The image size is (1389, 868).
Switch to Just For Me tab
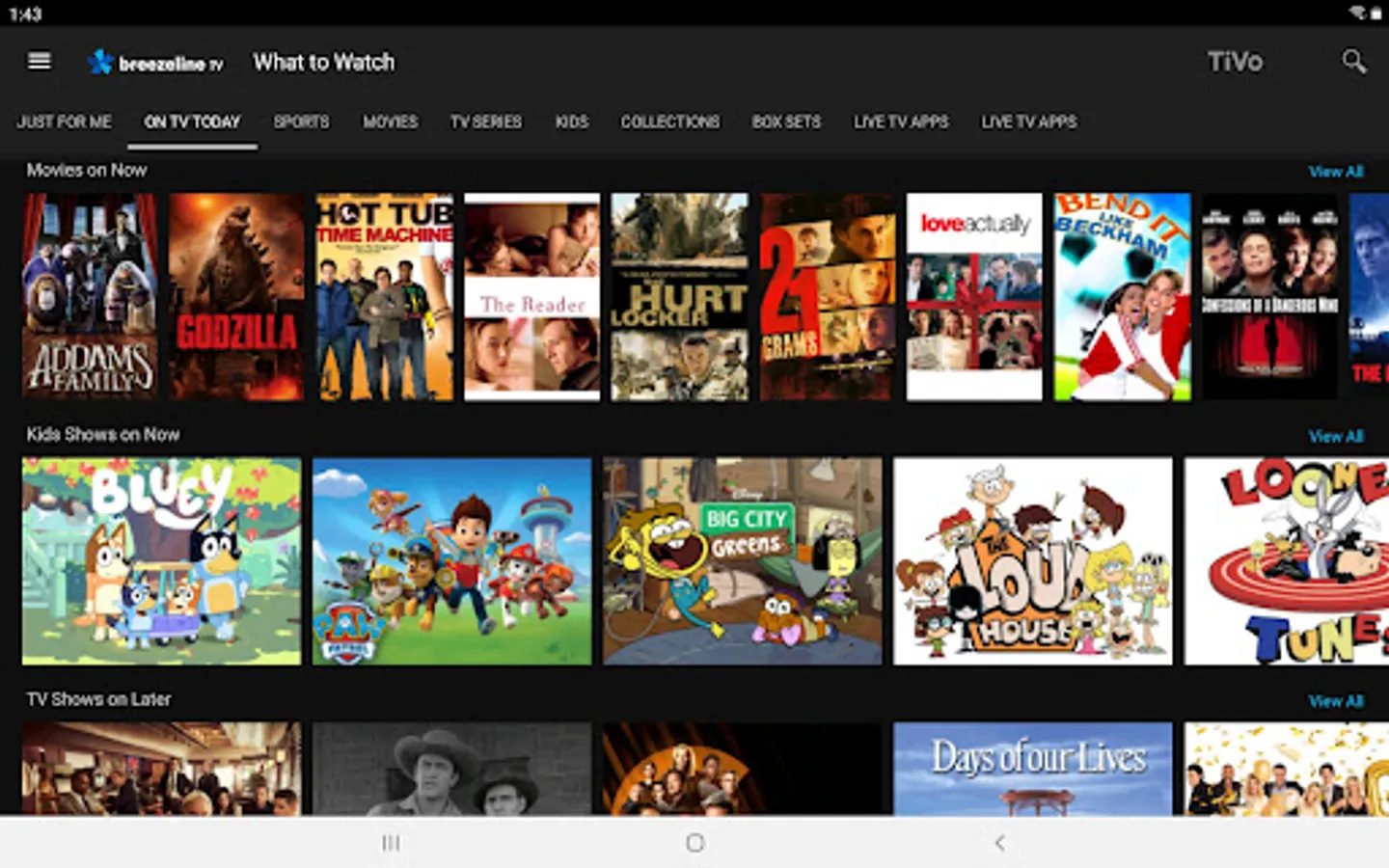[x=64, y=122]
